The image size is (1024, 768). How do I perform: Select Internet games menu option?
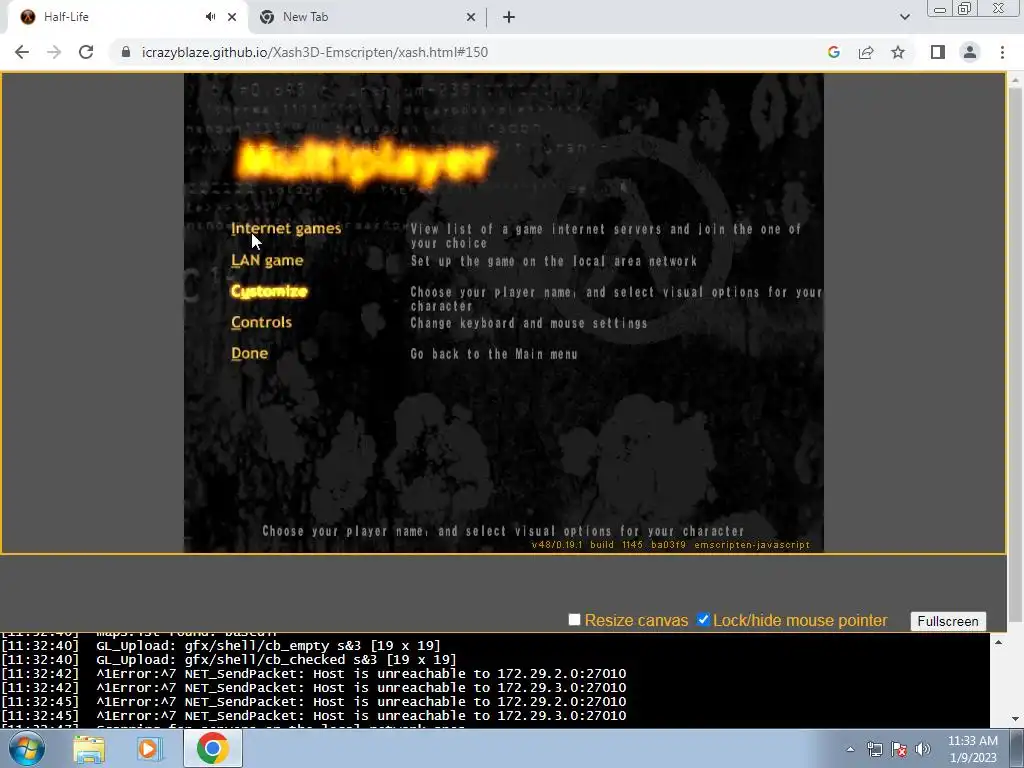286,229
